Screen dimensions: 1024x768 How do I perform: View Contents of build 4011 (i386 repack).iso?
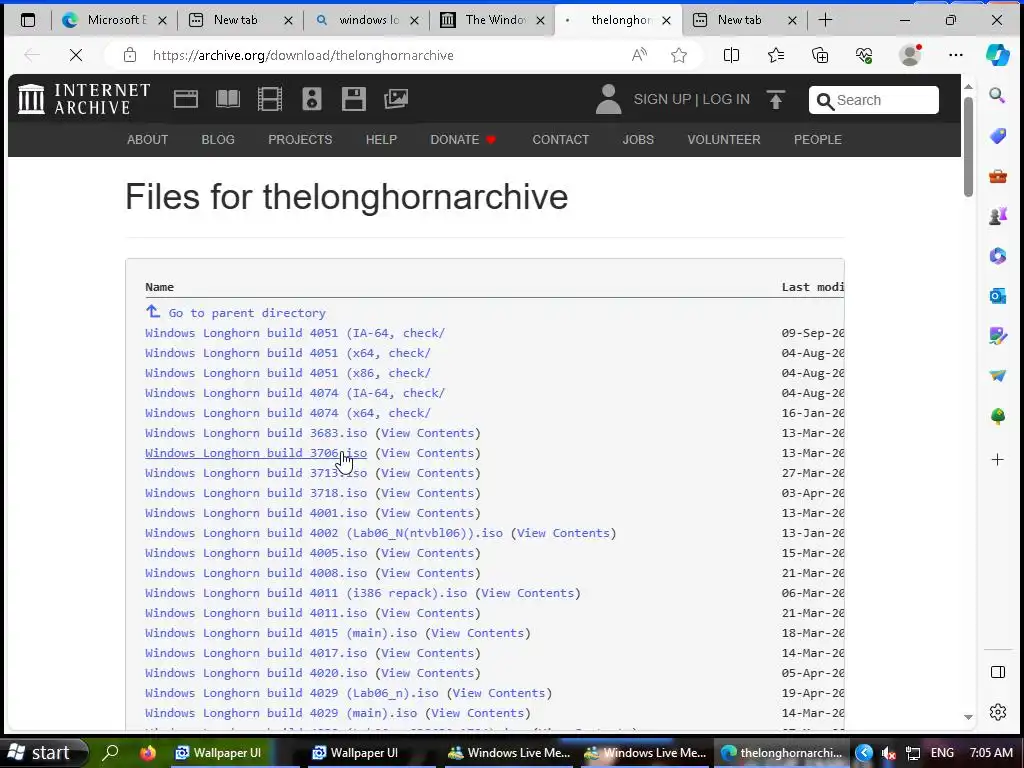pyautogui.click(x=528, y=593)
